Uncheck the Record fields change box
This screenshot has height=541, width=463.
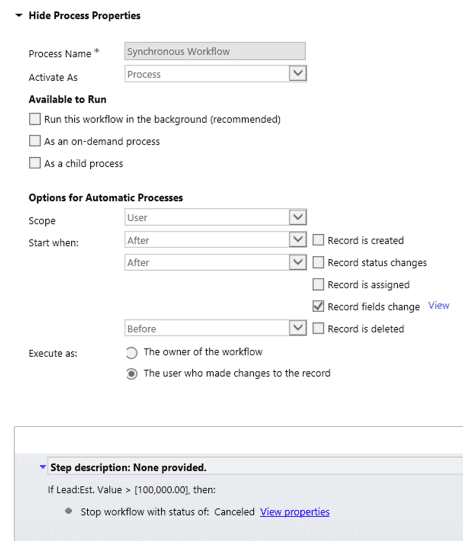[x=318, y=306]
